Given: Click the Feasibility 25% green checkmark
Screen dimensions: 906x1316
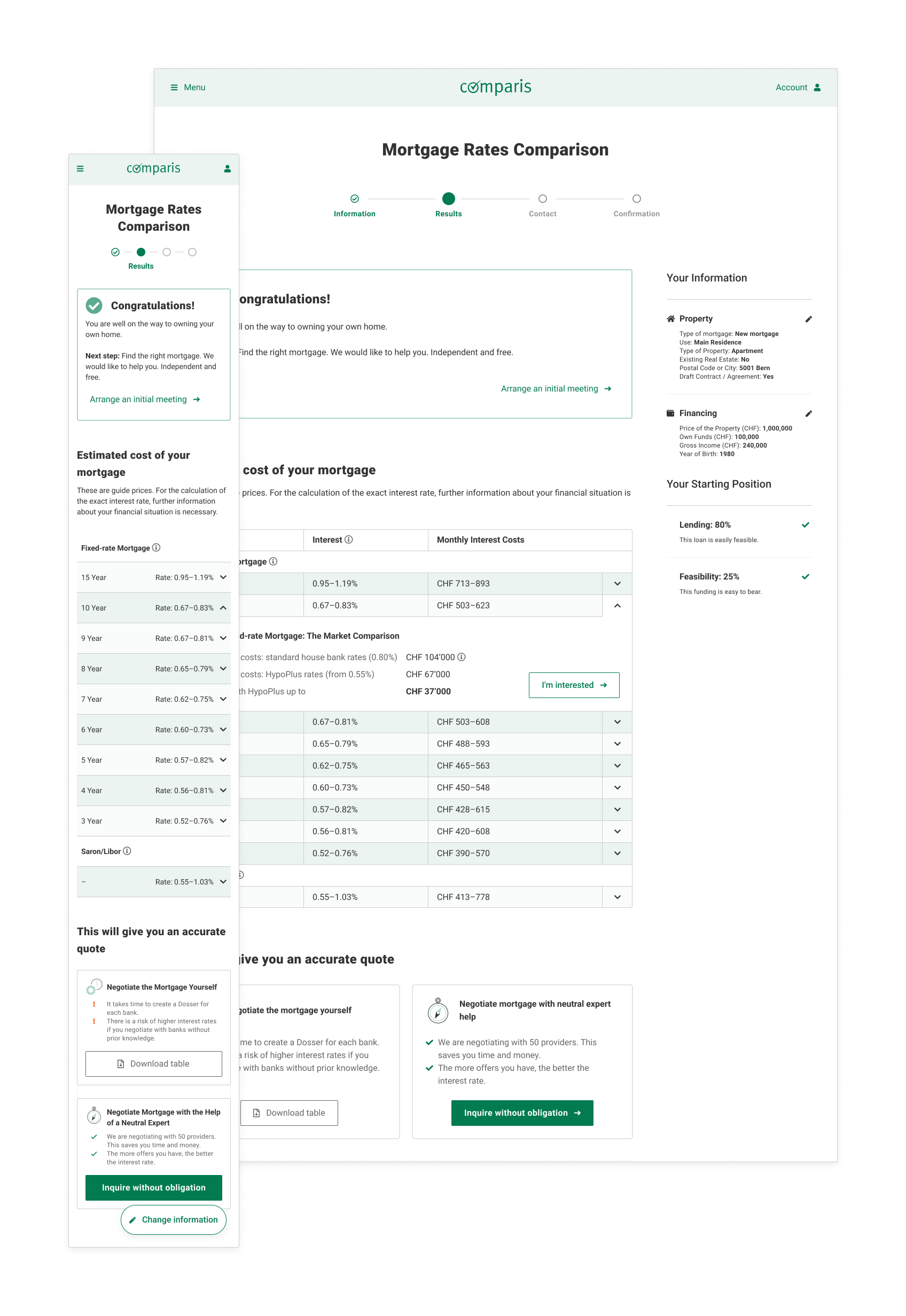Looking at the screenshot, I should [x=806, y=577].
